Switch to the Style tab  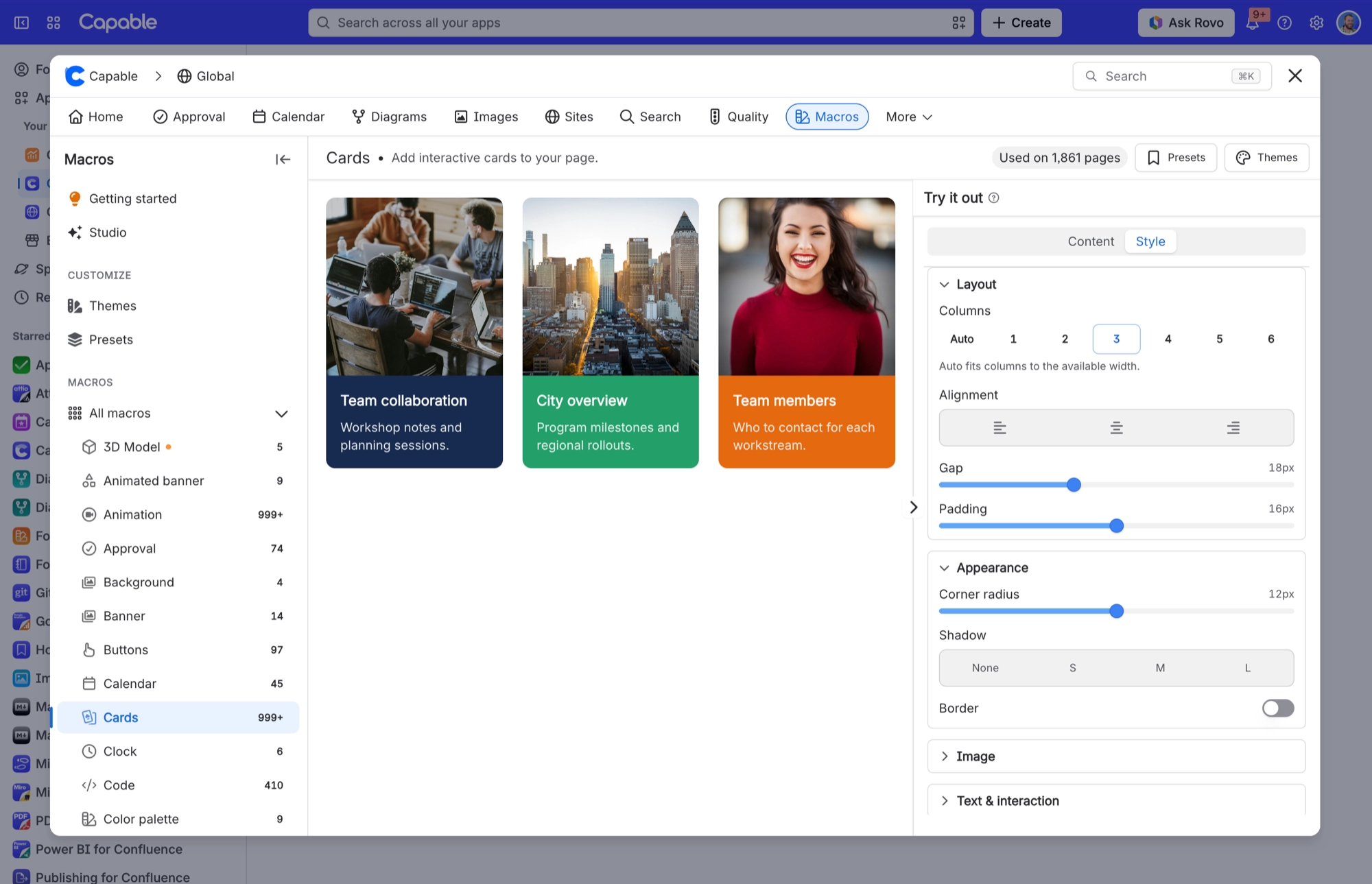[1150, 241]
